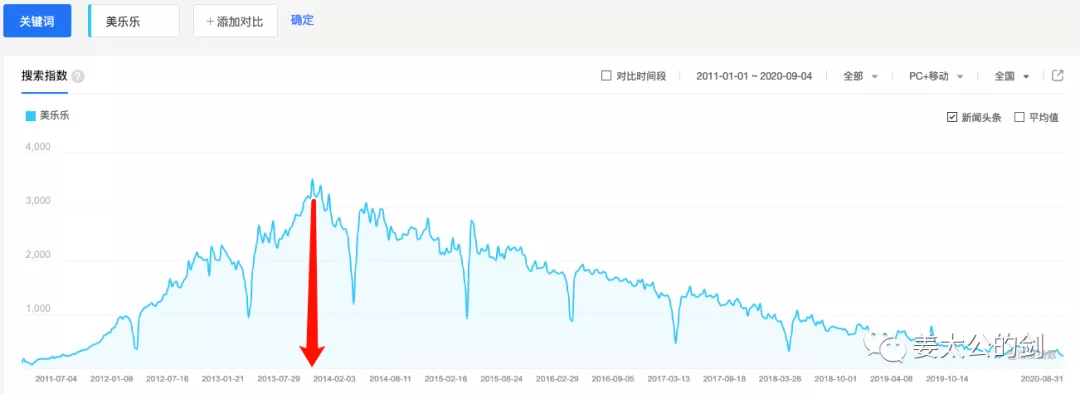Click the 2019-04-08 axis date label
The width and height of the screenshot is (1080, 394).
point(892,378)
